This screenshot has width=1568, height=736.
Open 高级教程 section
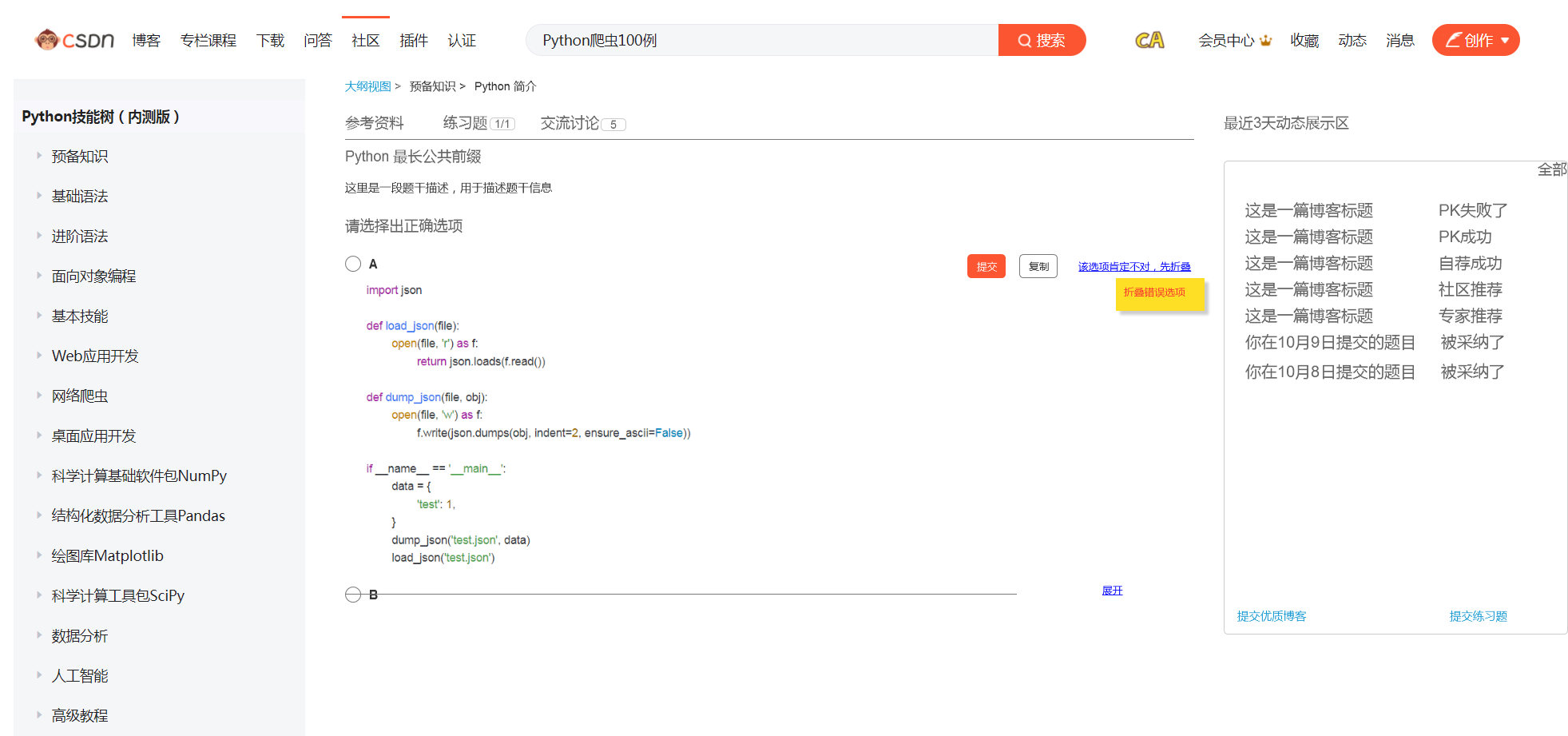coord(79,715)
